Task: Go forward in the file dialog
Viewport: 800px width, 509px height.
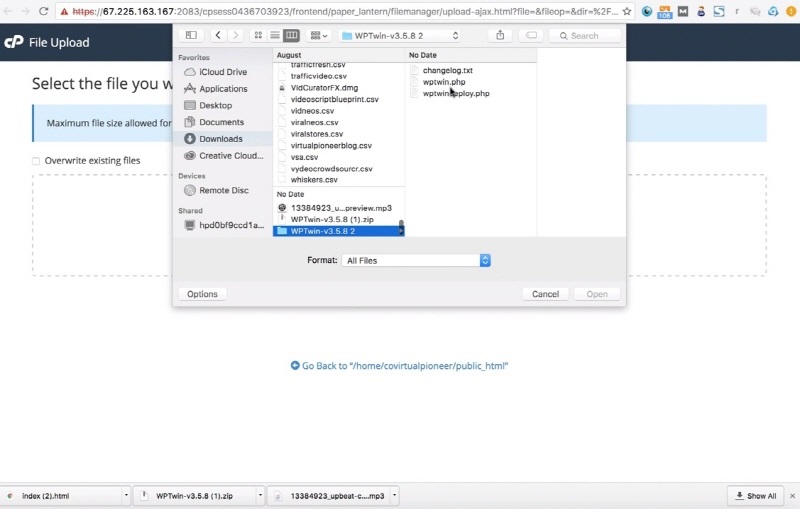Action: point(235,35)
